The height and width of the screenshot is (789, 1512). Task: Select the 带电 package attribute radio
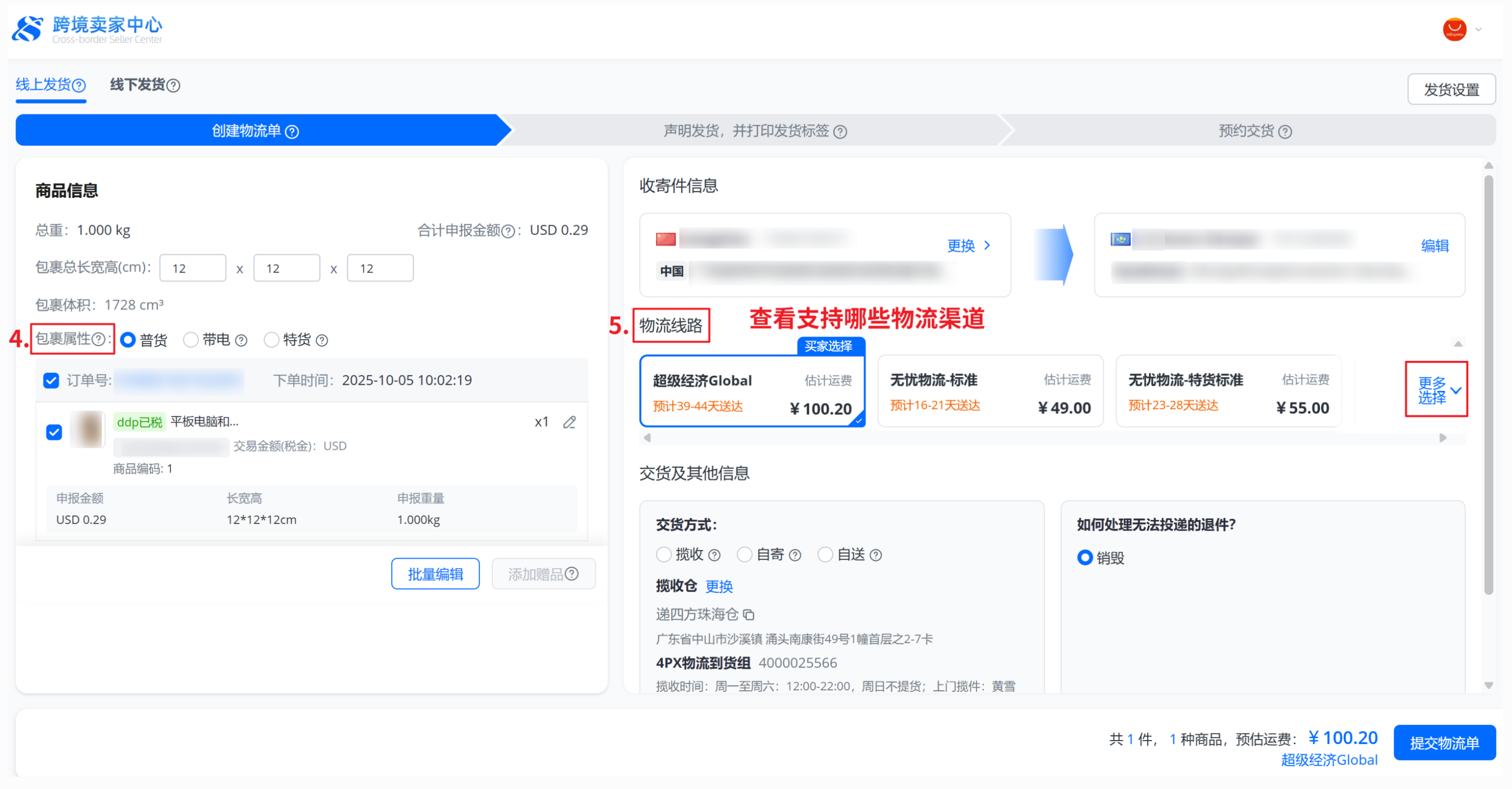click(191, 340)
